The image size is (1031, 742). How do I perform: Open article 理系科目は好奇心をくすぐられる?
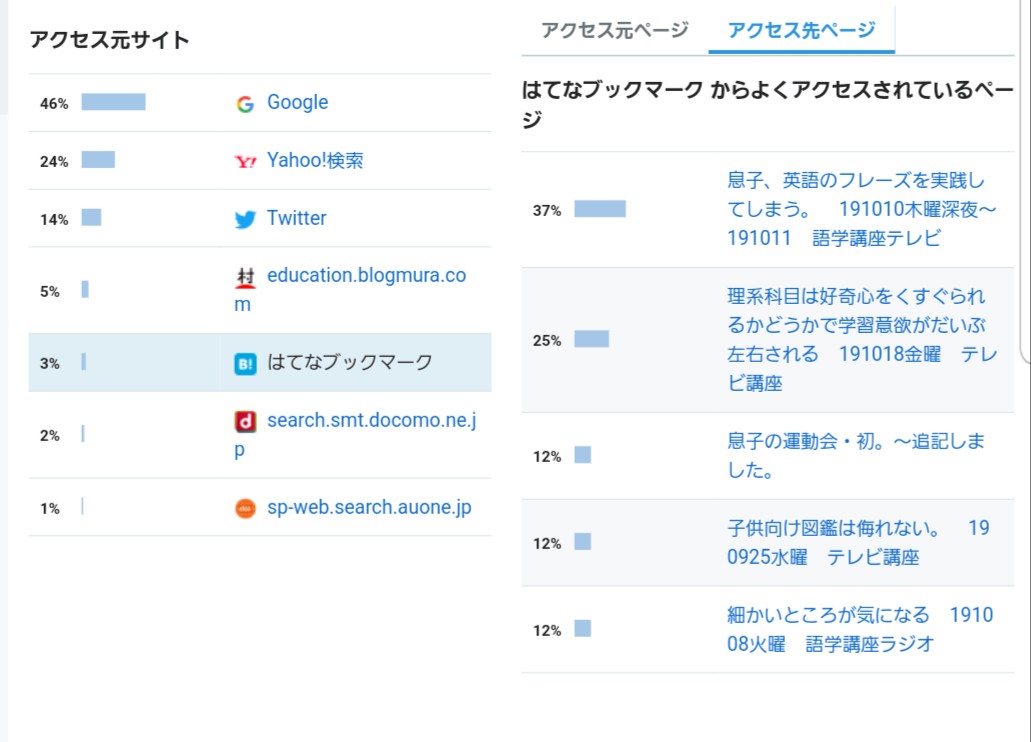coord(855,339)
